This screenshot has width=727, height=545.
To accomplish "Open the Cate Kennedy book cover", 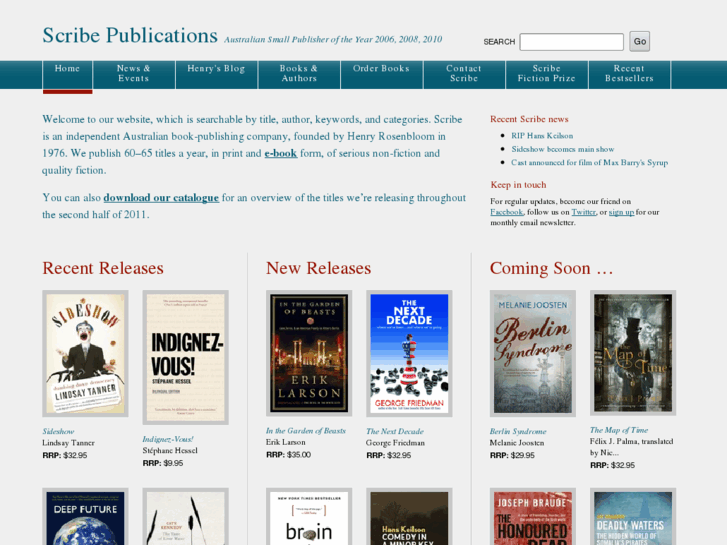I will [x=185, y=517].
